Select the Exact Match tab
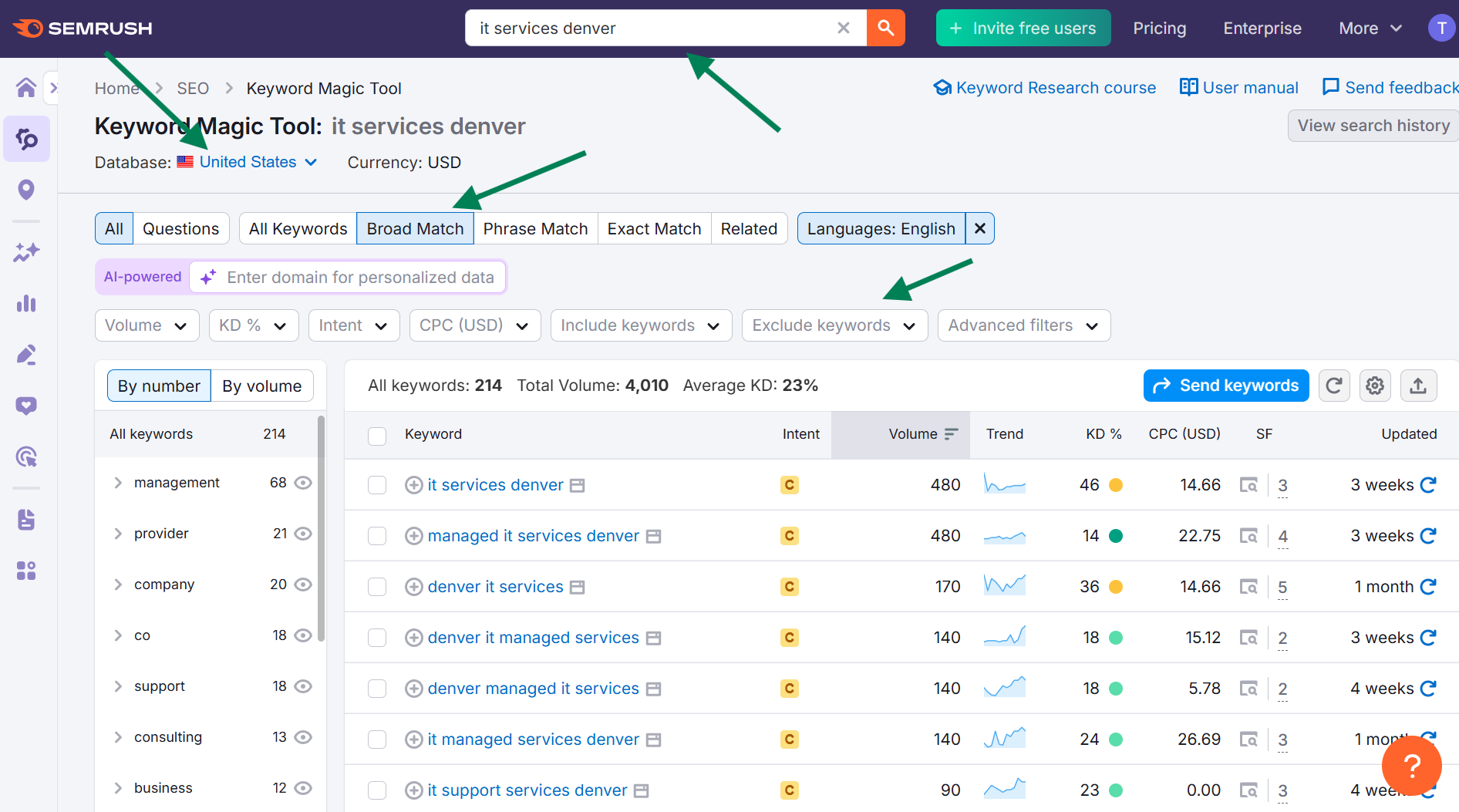Screen dimensions: 1459x812 654,228
